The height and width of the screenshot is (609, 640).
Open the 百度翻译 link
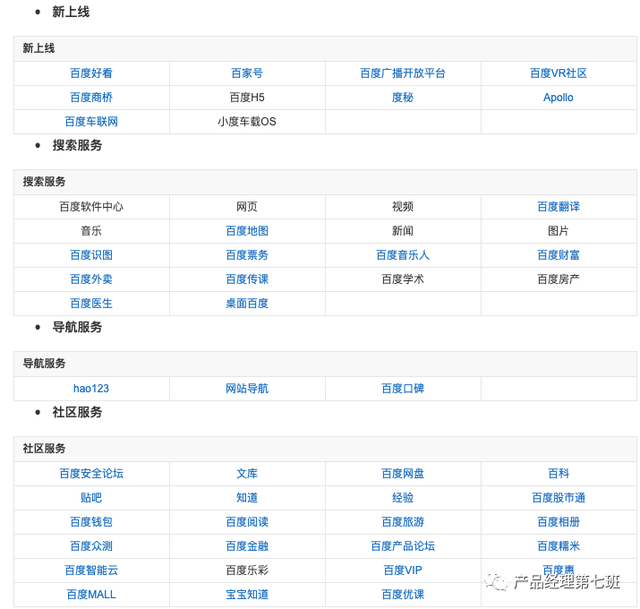tap(558, 207)
